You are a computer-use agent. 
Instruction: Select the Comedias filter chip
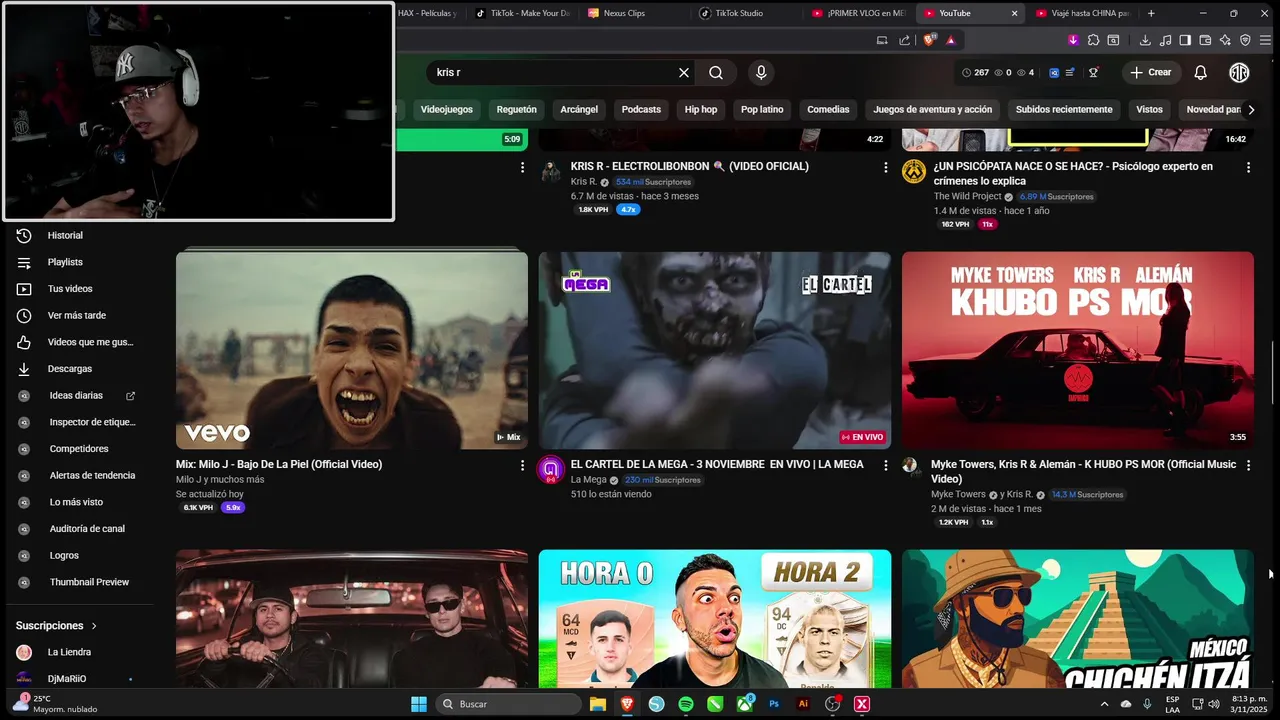click(828, 110)
